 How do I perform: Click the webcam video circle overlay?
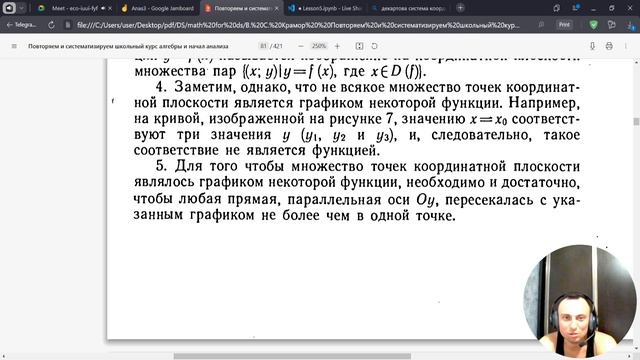pyautogui.click(x=580, y=301)
